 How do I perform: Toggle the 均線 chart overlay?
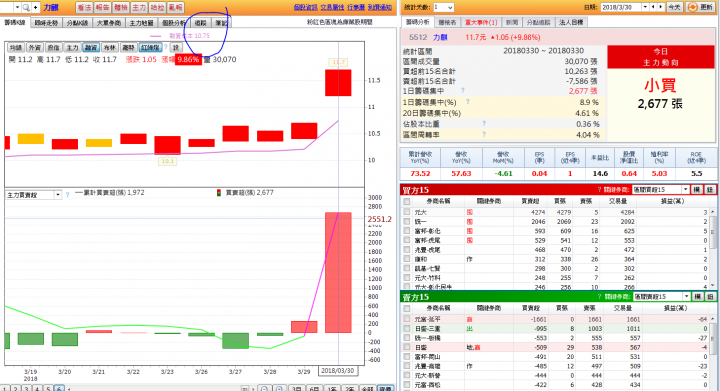16,48
